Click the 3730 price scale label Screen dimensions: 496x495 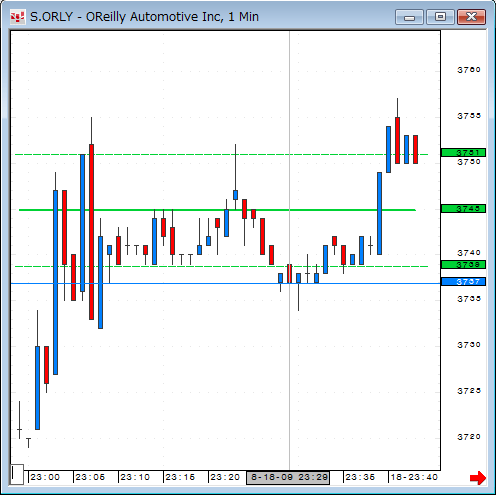tap(469, 345)
